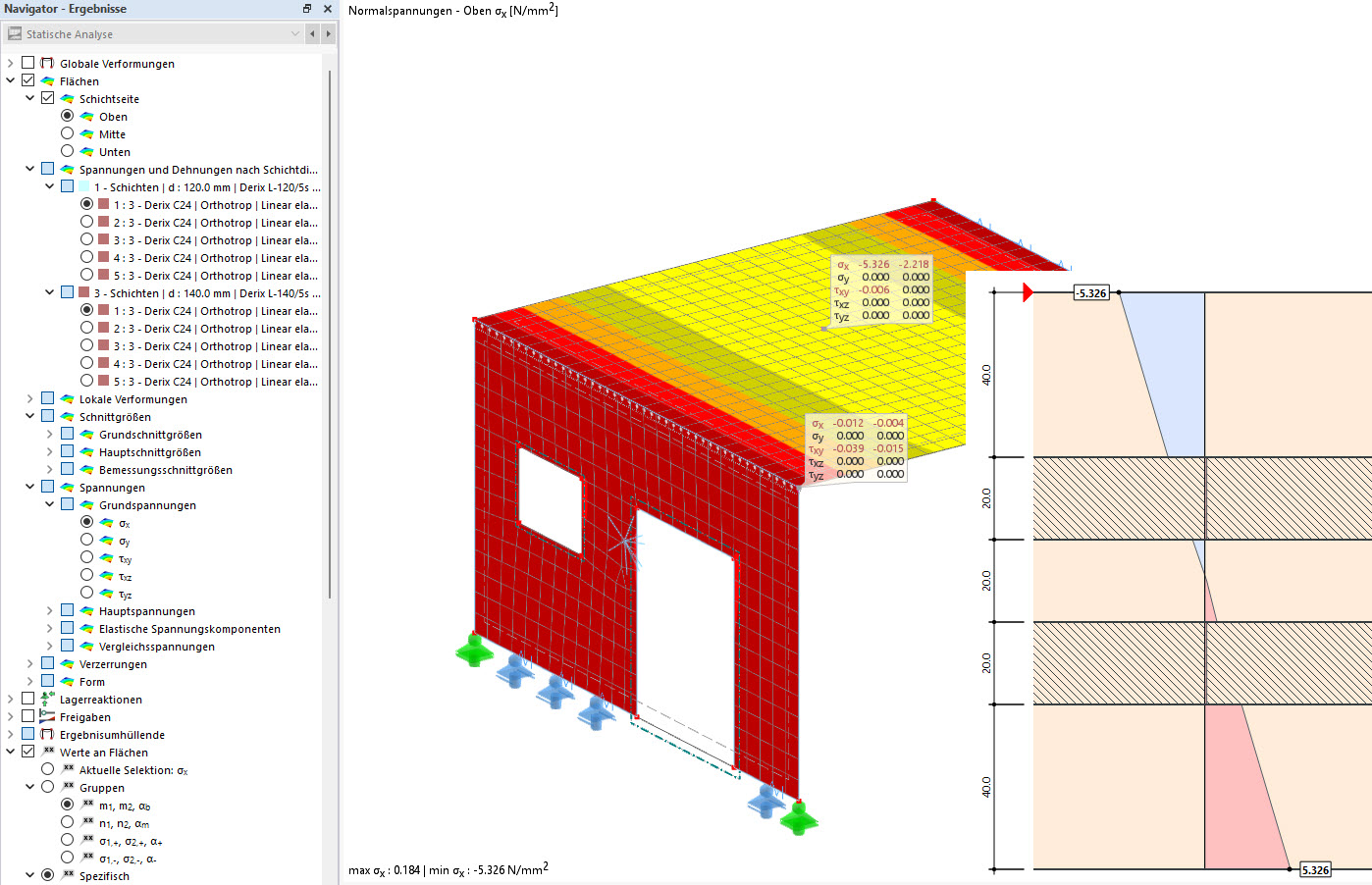The height and width of the screenshot is (885, 1372).
Task: Select the τxy basic stress radio button
Action: pos(86,557)
